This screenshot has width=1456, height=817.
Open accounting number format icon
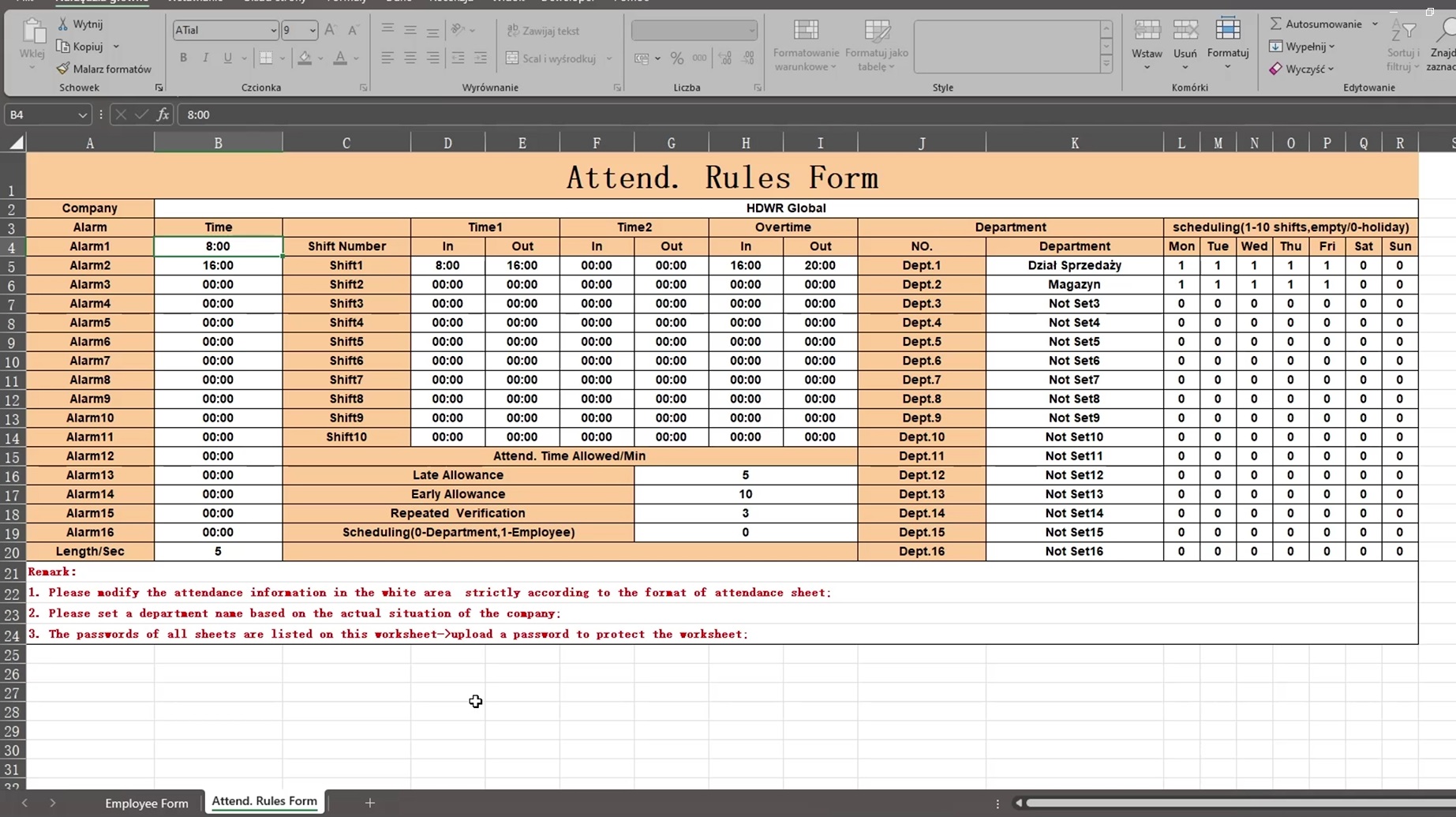pyautogui.click(x=642, y=58)
